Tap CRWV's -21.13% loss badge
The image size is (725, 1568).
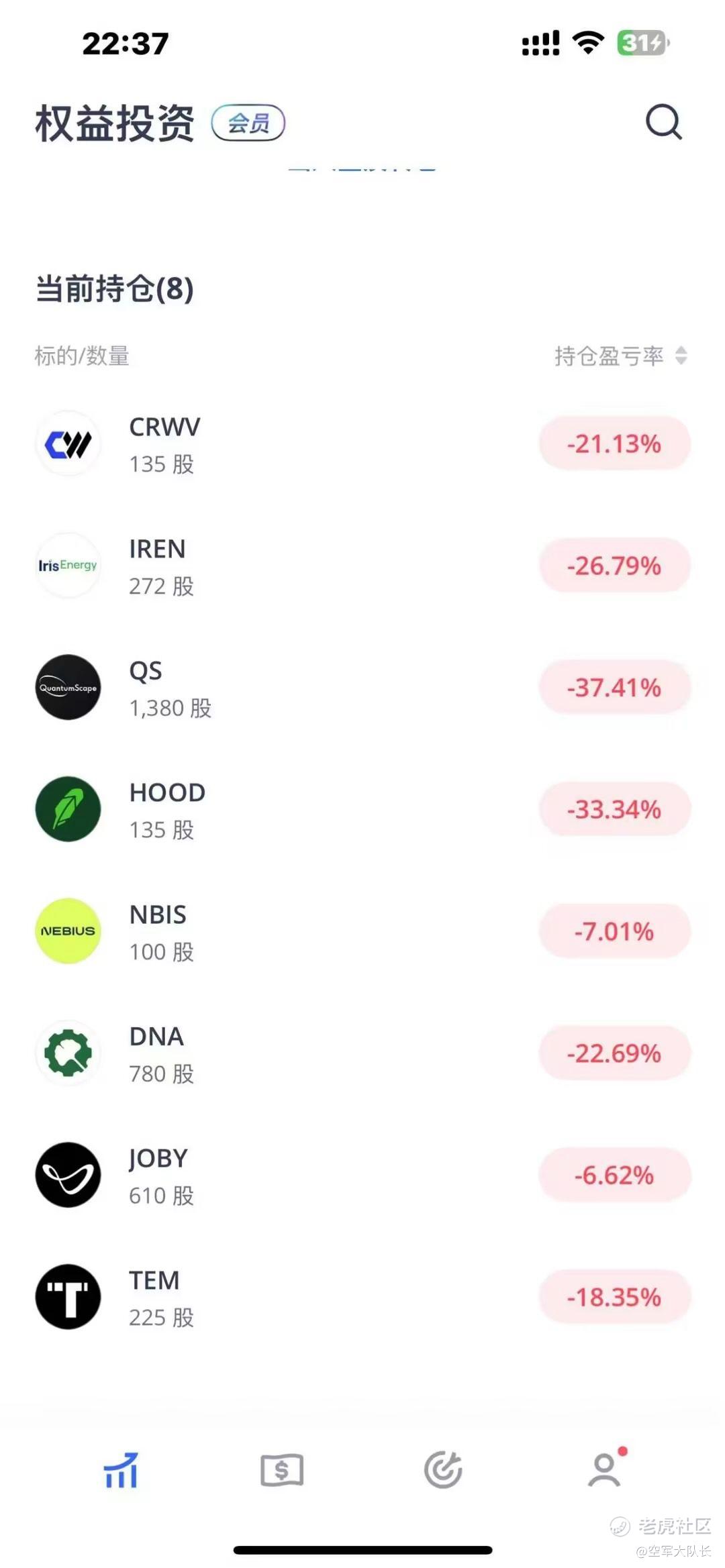pos(614,443)
